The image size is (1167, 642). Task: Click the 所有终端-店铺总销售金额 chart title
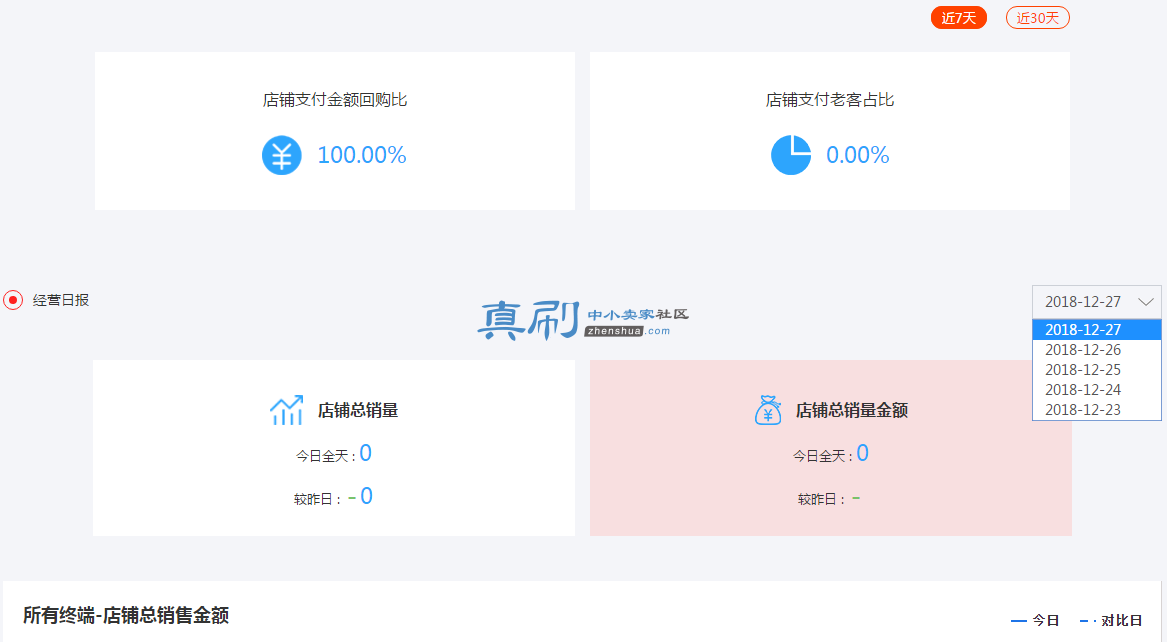tap(126, 615)
